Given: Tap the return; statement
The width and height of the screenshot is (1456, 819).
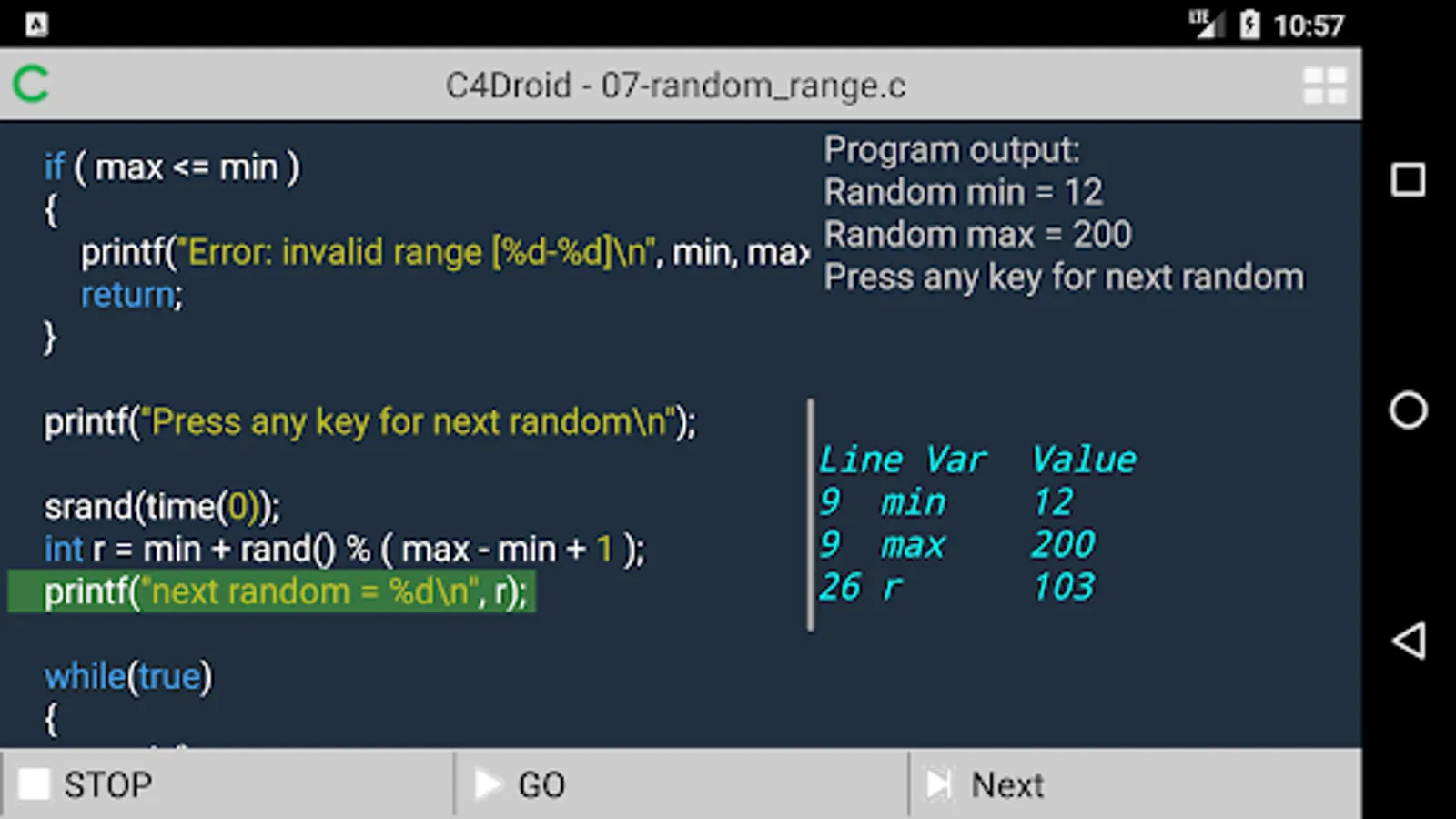Looking at the screenshot, I should (x=132, y=295).
